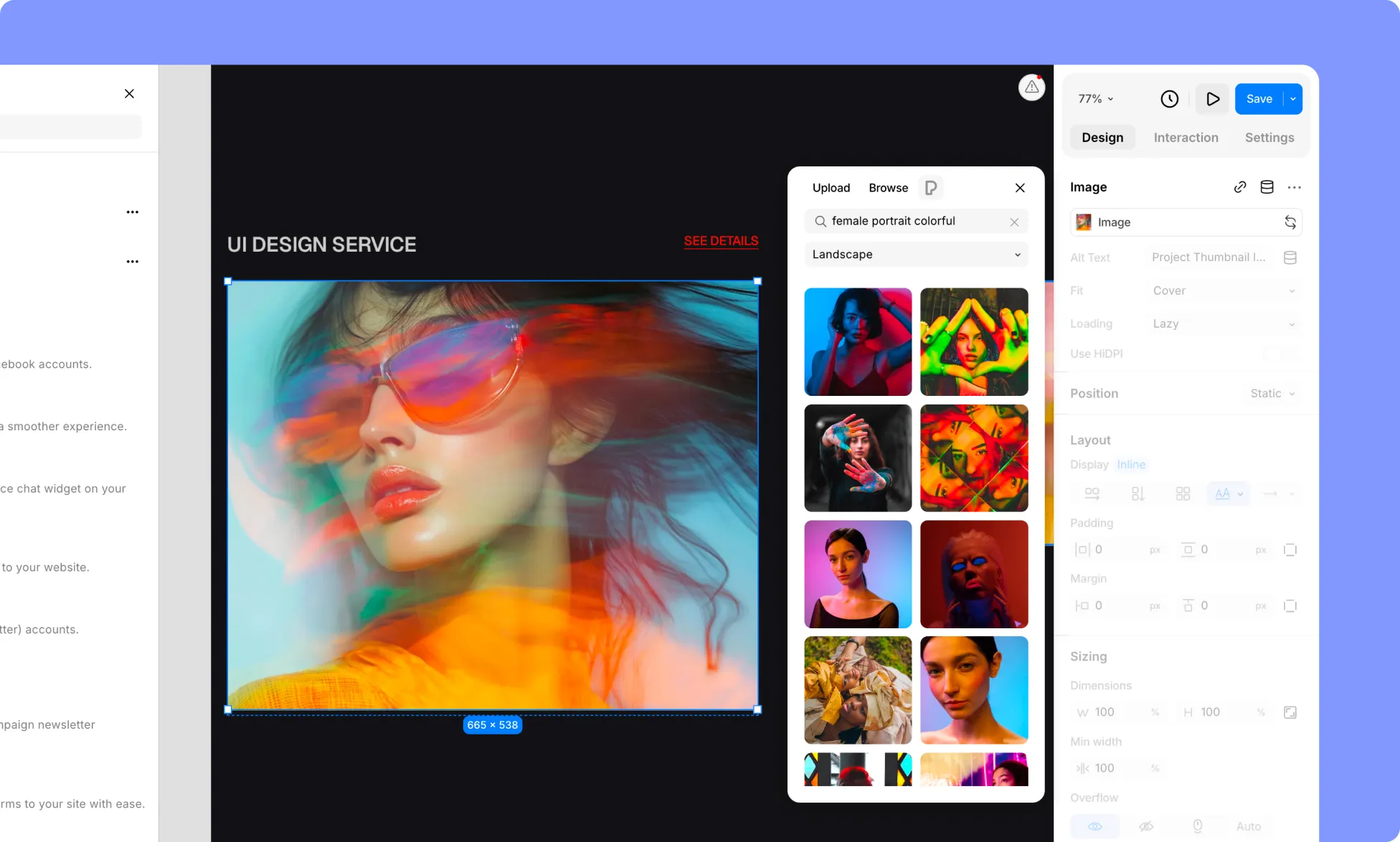Viewport: 1400px width, 842px height.
Task: Switch to the Upload tab
Action: [831, 188]
